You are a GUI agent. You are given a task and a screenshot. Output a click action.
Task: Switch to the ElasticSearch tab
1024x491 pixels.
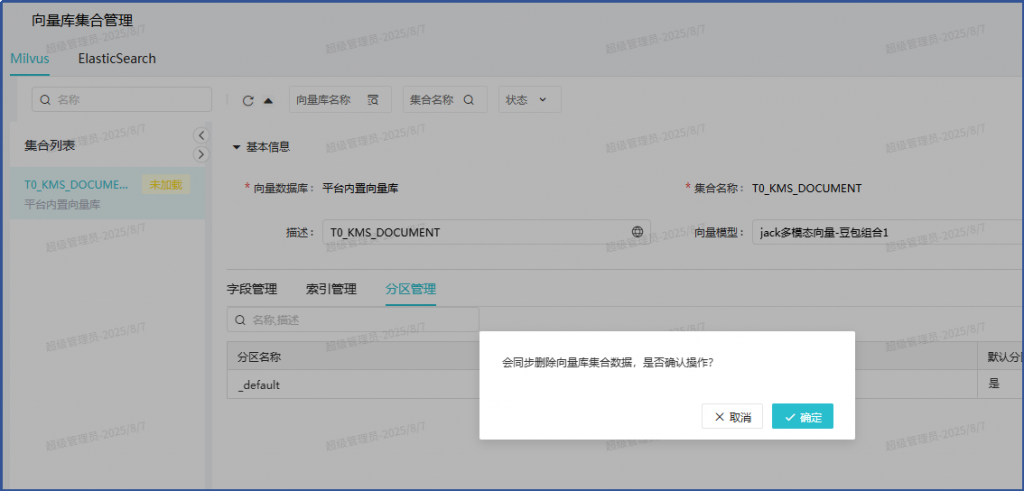(x=117, y=58)
